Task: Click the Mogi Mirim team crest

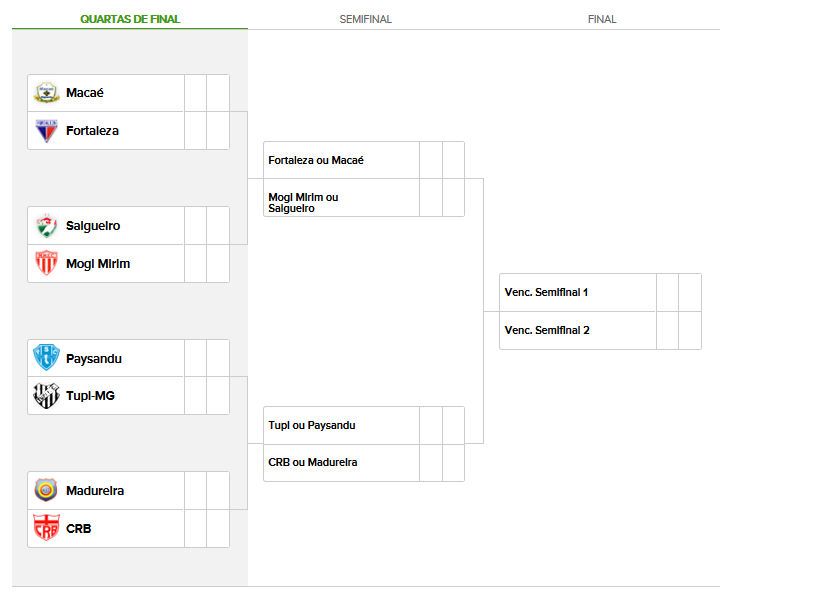Action: point(46,264)
